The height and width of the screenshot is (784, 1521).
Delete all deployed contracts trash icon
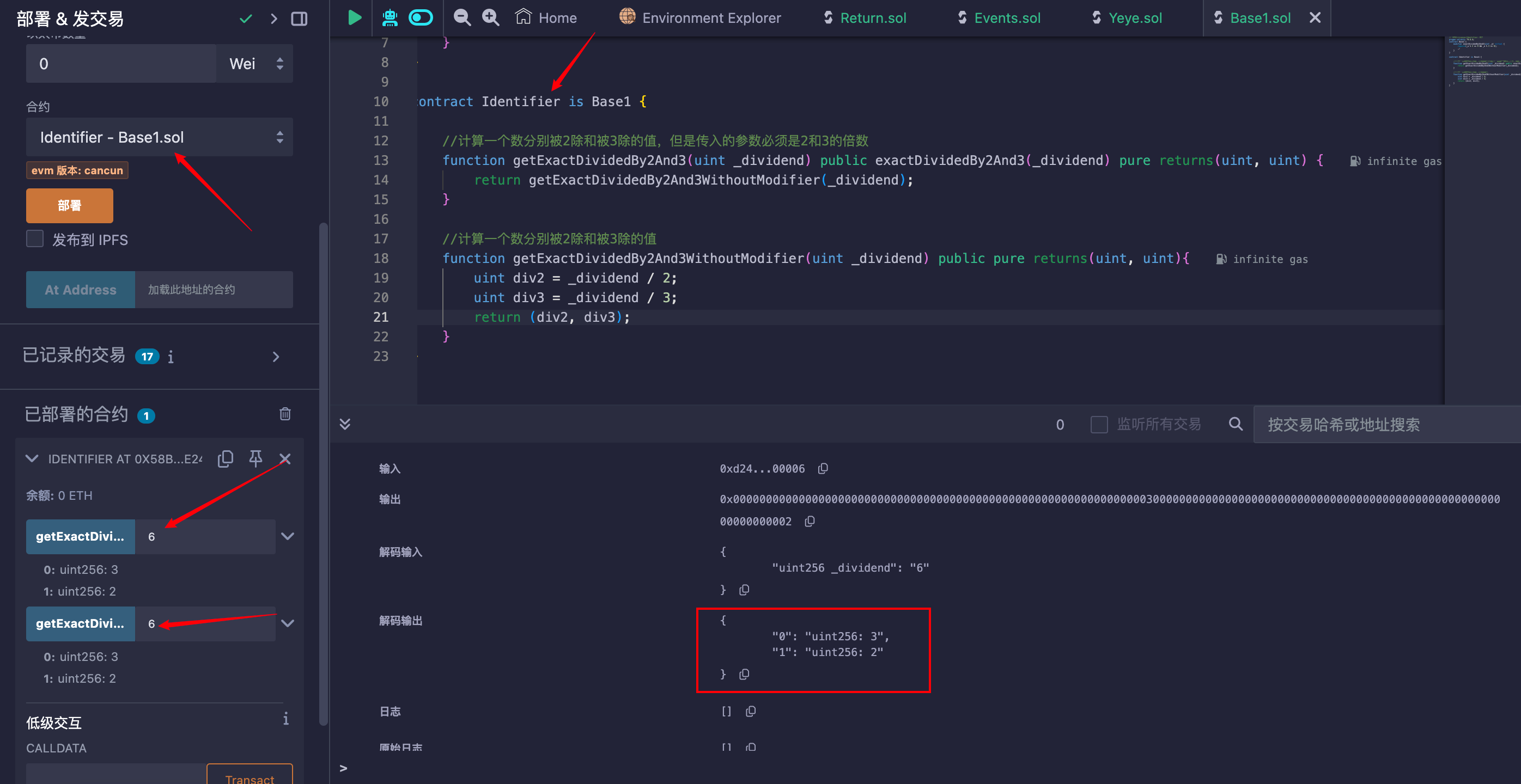click(x=285, y=414)
